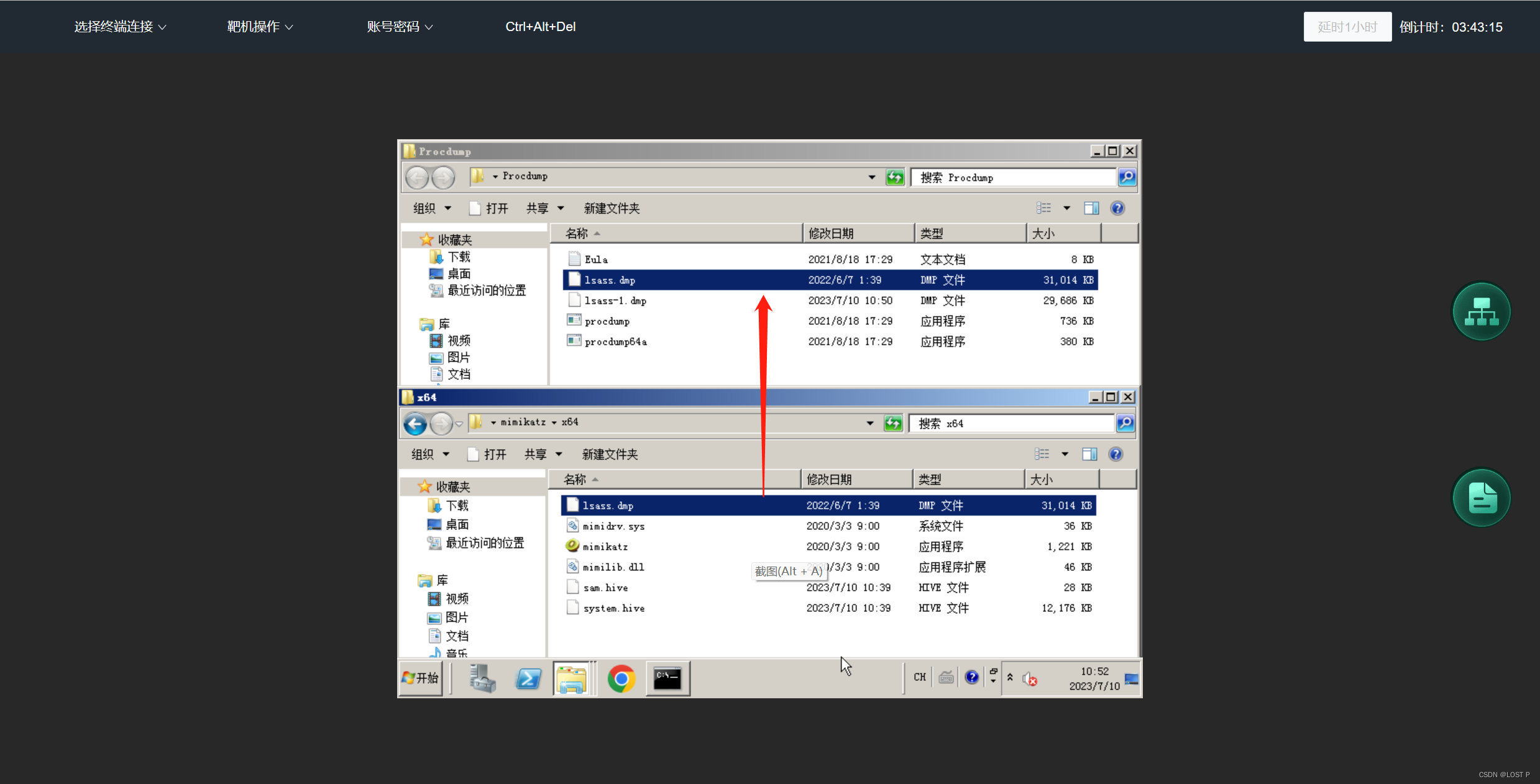Click the x64 search input field
Screen dimensions: 1540x784
(x=1012, y=423)
